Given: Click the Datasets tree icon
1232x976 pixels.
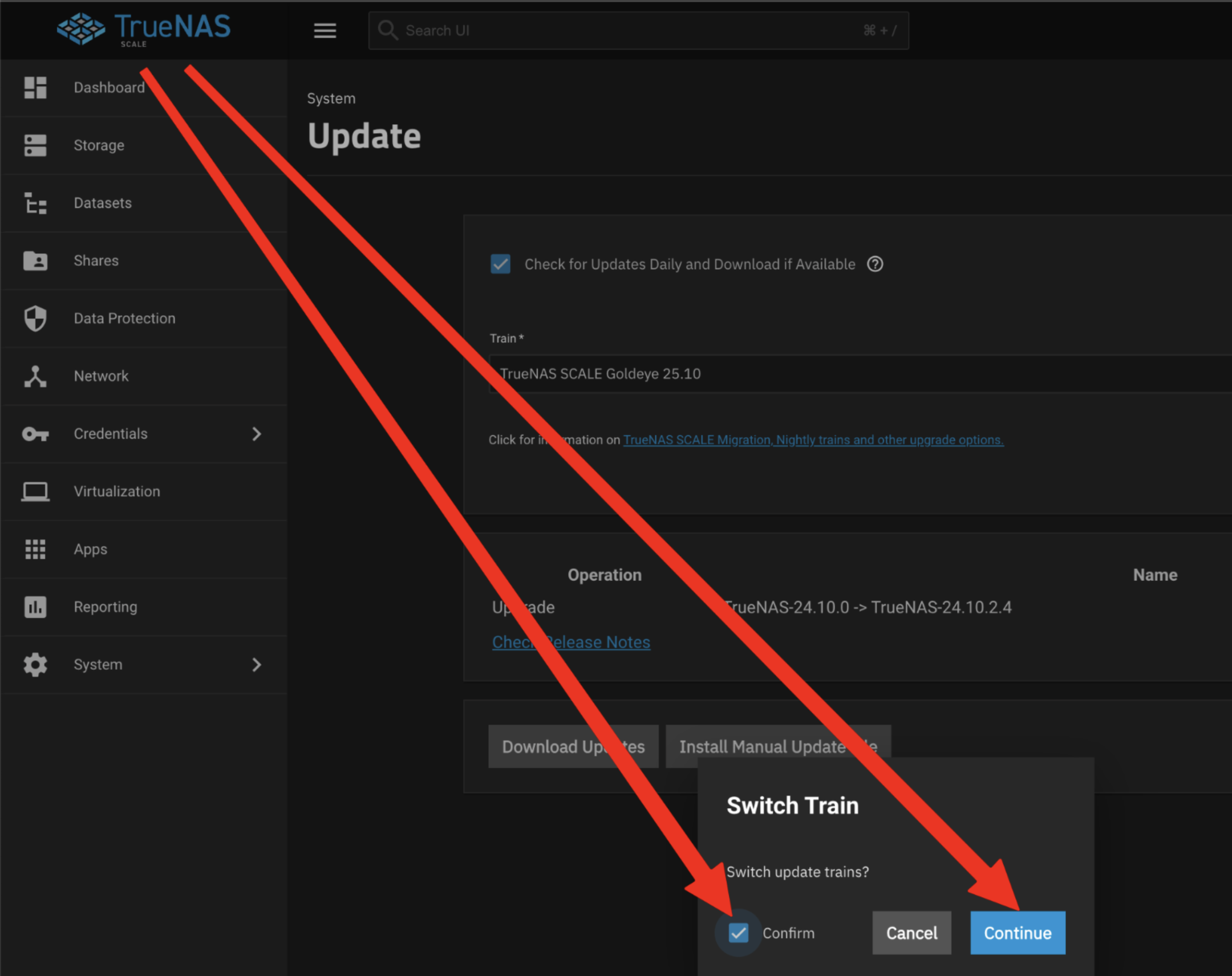Looking at the screenshot, I should (35, 203).
